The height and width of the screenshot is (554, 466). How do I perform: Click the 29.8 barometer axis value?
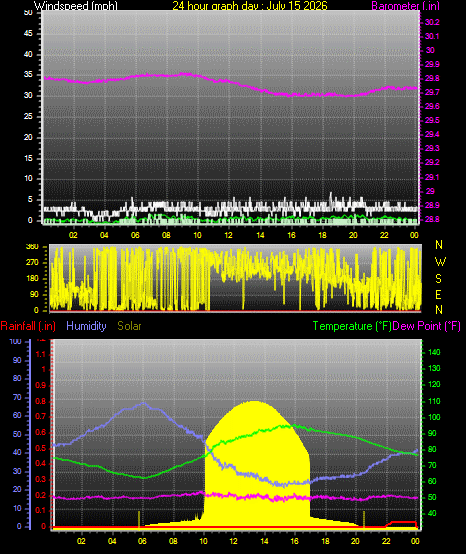coord(432,78)
